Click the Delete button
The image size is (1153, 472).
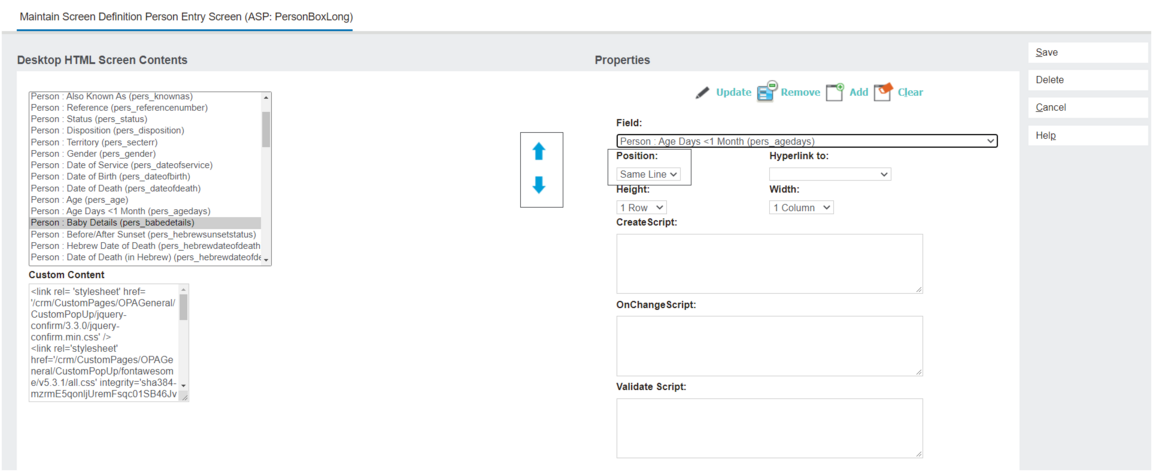[x=1088, y=80]
